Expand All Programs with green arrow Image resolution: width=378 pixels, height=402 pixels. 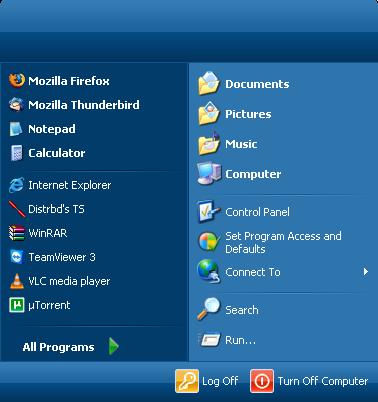[114, 346]
